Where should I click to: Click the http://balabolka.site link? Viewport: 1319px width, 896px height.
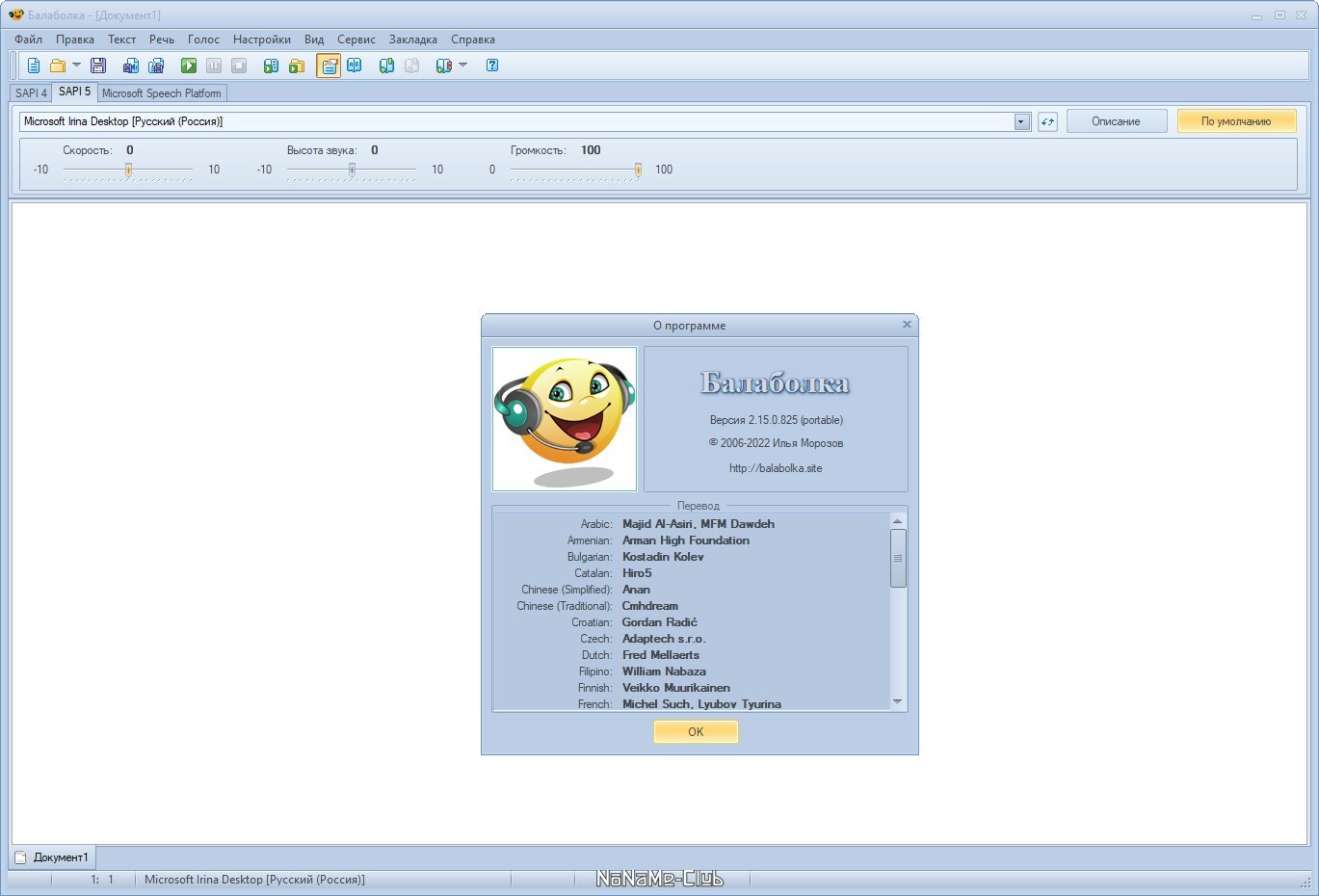[776, 468]
